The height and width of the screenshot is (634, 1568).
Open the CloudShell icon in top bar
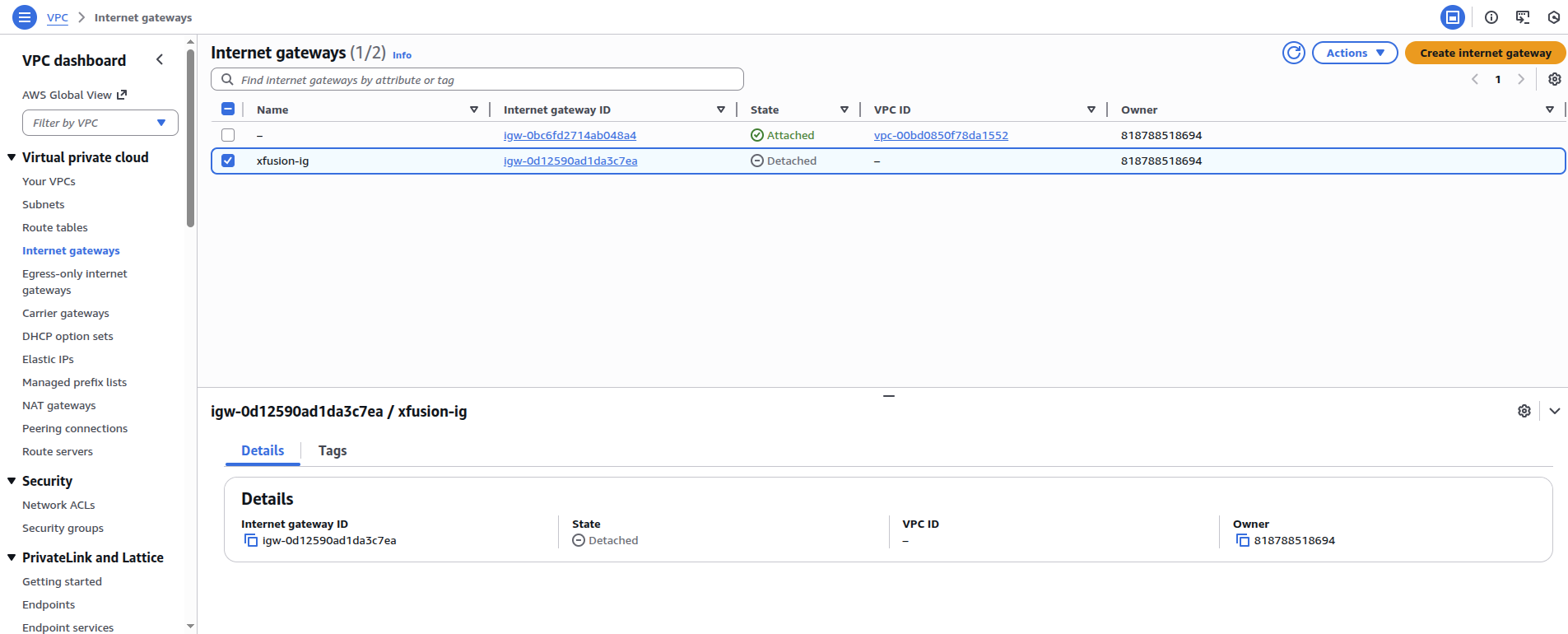(x=1453, y=17)
